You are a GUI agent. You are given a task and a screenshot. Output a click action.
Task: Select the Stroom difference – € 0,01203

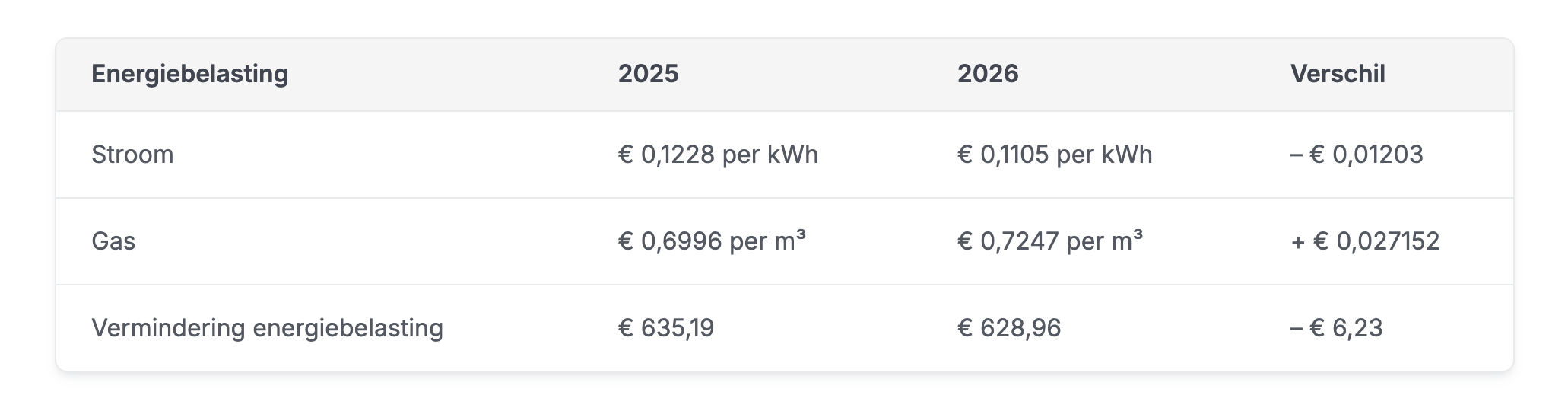click(1356, 155)
